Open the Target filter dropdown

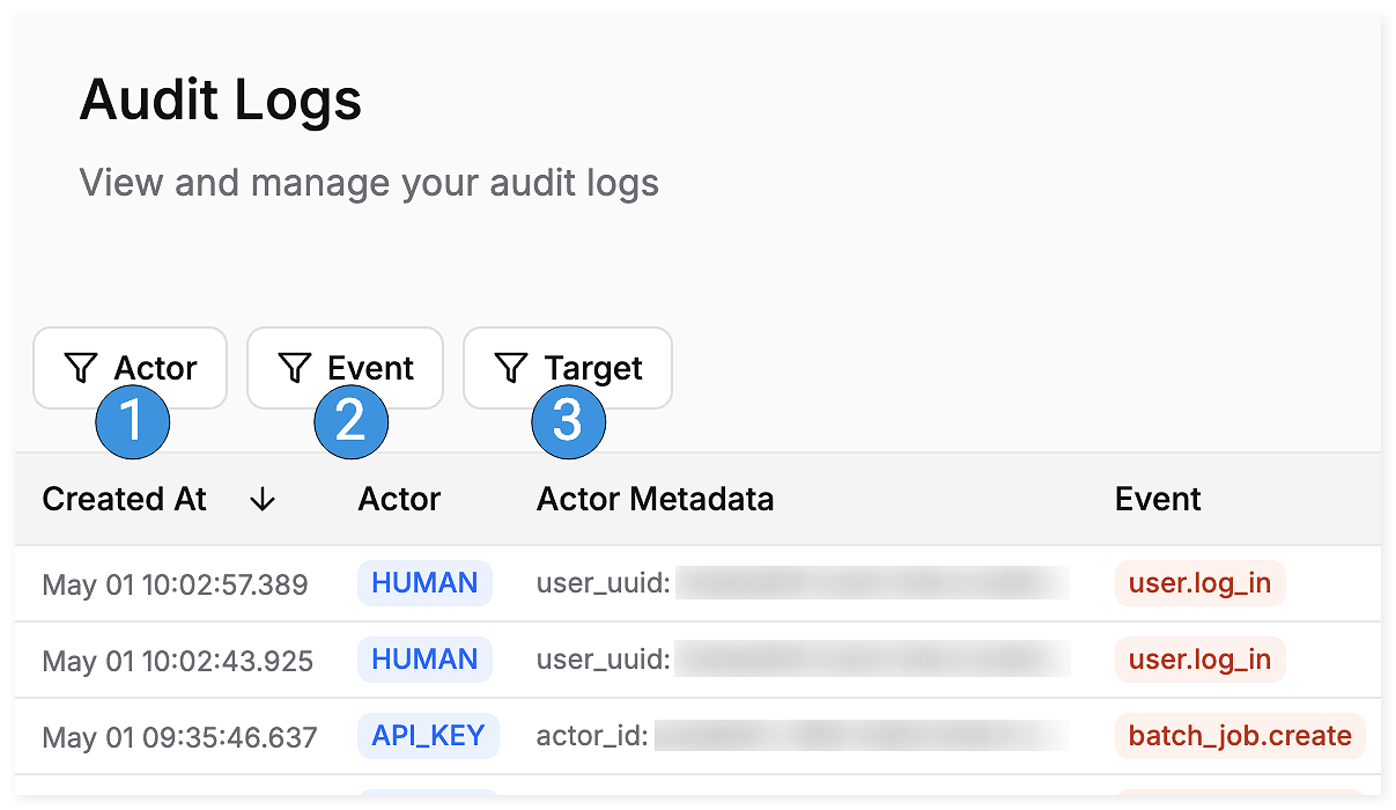coord(568,368)
